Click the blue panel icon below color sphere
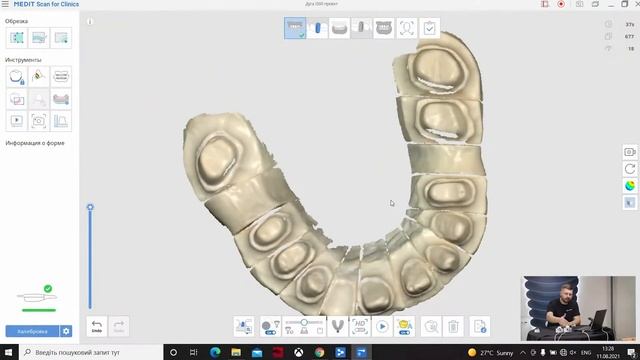 pos(630,202)
